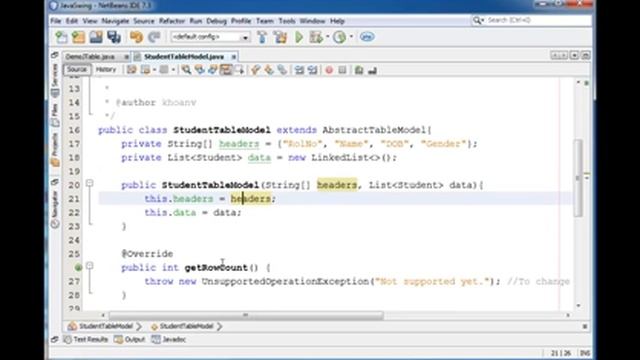Start macro recording with red circle icon
Image resolution: width=640 pixels, height=360 pixels.
[x=329, y=70]
